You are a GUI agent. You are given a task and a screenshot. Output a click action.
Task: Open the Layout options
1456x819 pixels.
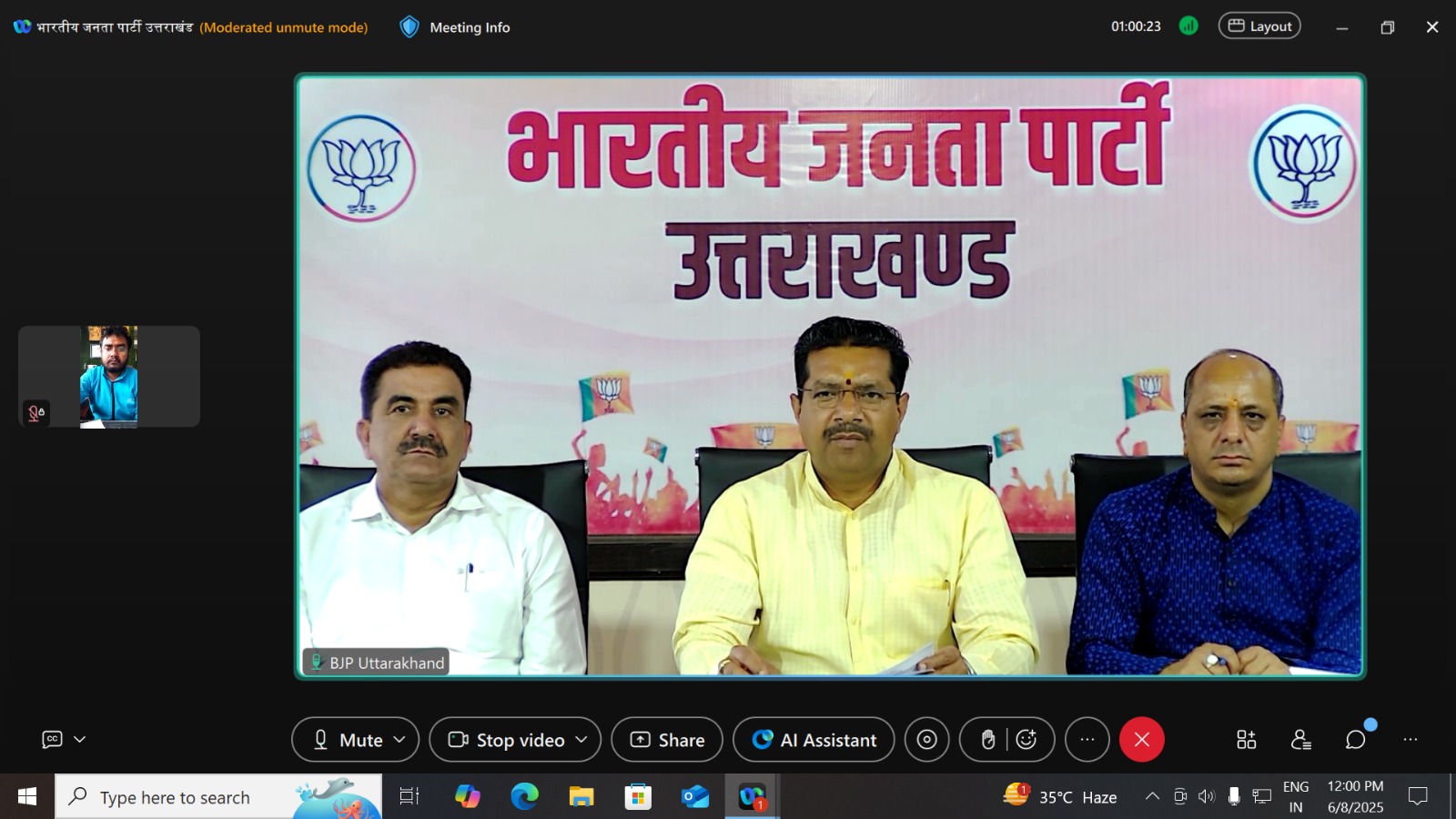tap(1259, 26)
